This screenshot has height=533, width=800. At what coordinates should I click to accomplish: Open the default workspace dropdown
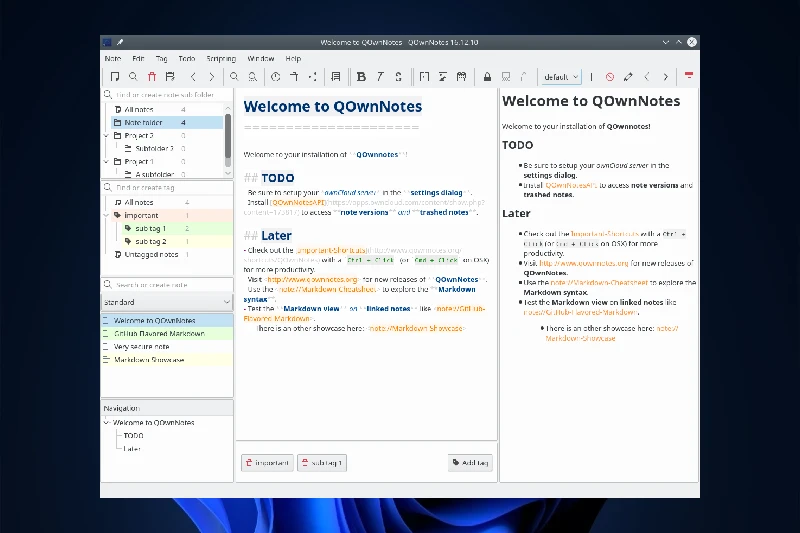(x=561, y=77)
